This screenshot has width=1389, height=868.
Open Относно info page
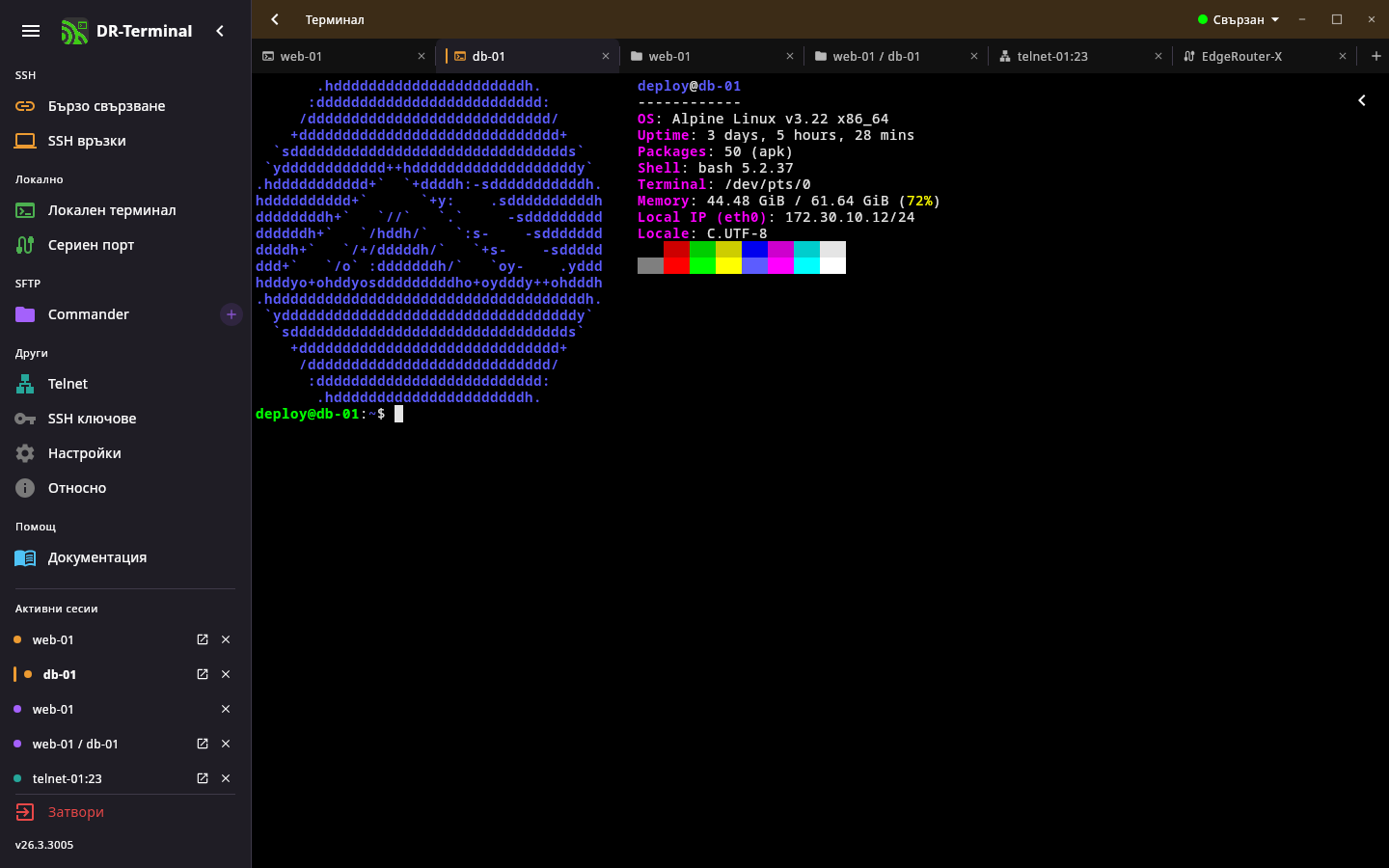pos(125,488)
